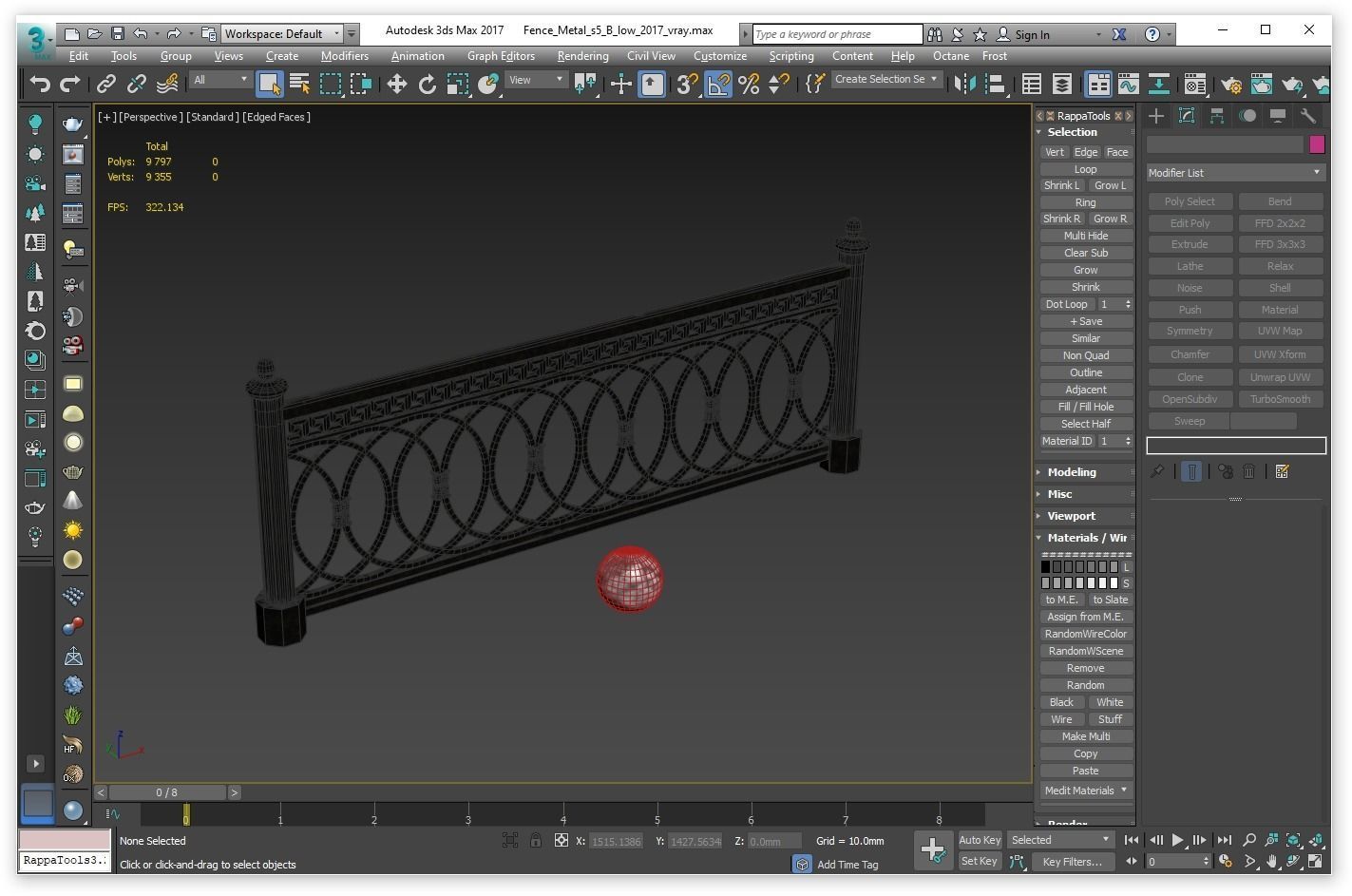
Task: Open the Align tool
Action: click(995, 84)
